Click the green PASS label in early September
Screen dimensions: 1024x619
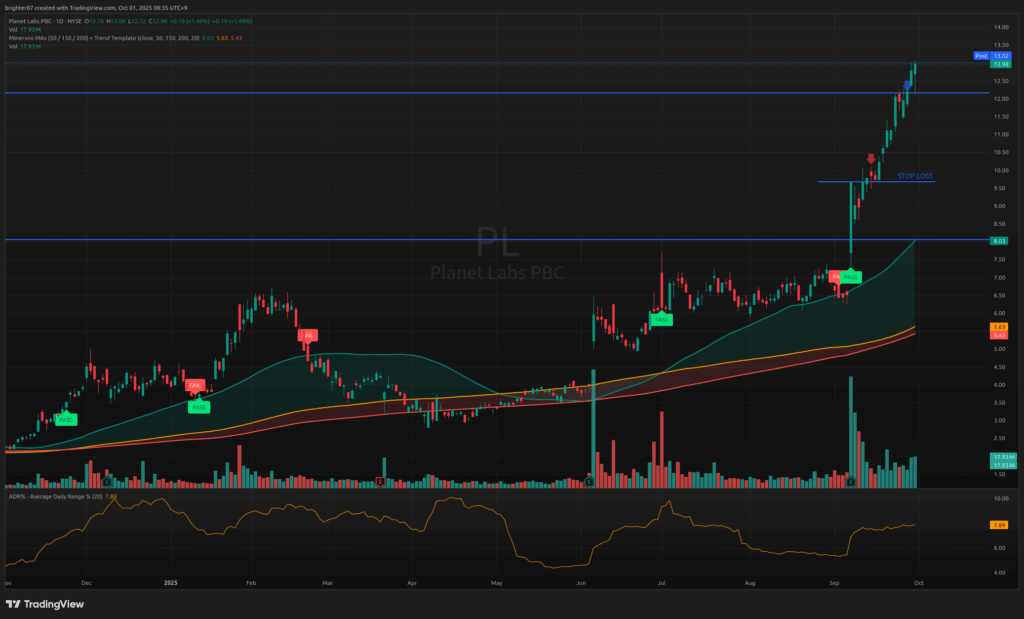(x=850, y=276)
